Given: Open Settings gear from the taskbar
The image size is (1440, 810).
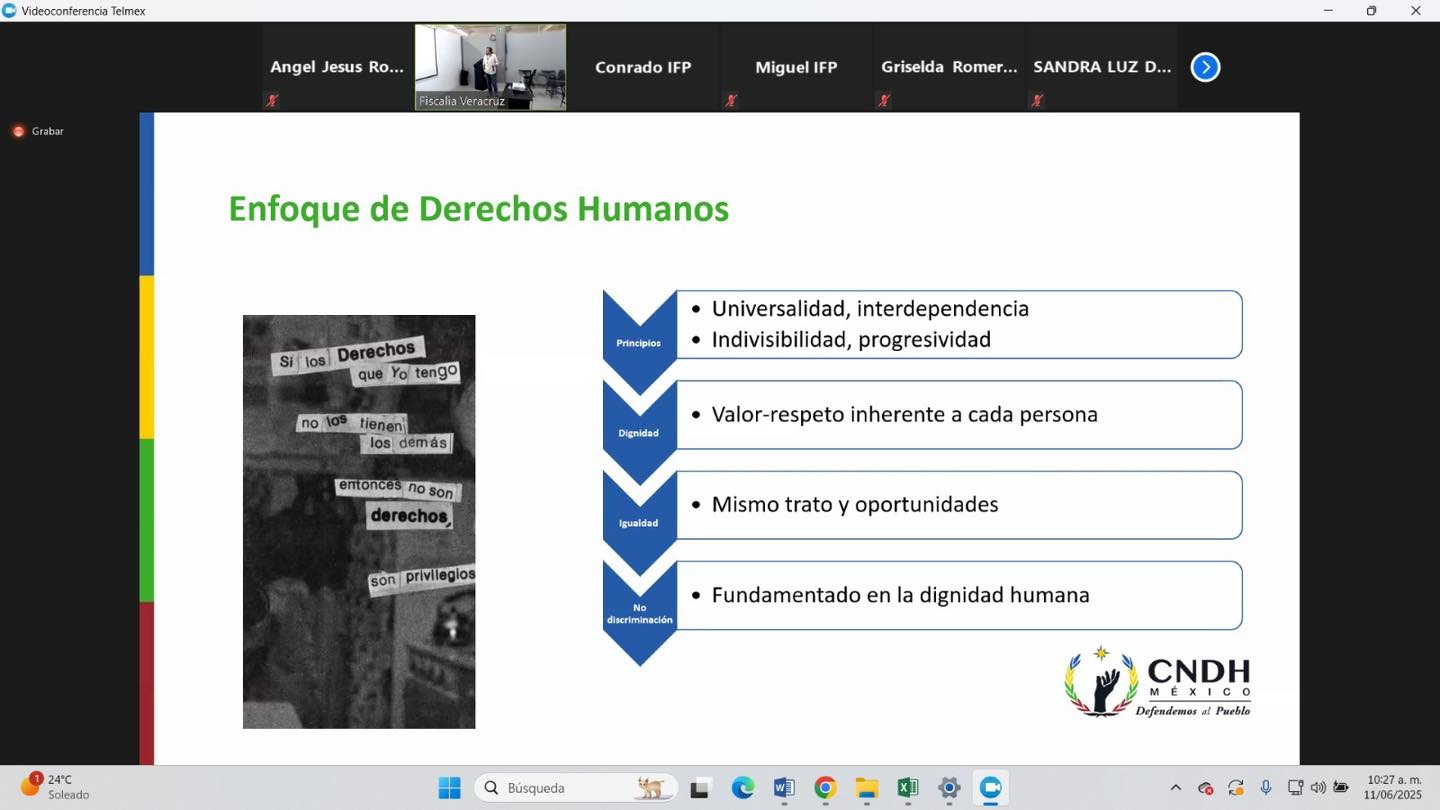Looking at the screenshot, I should 949,788.
